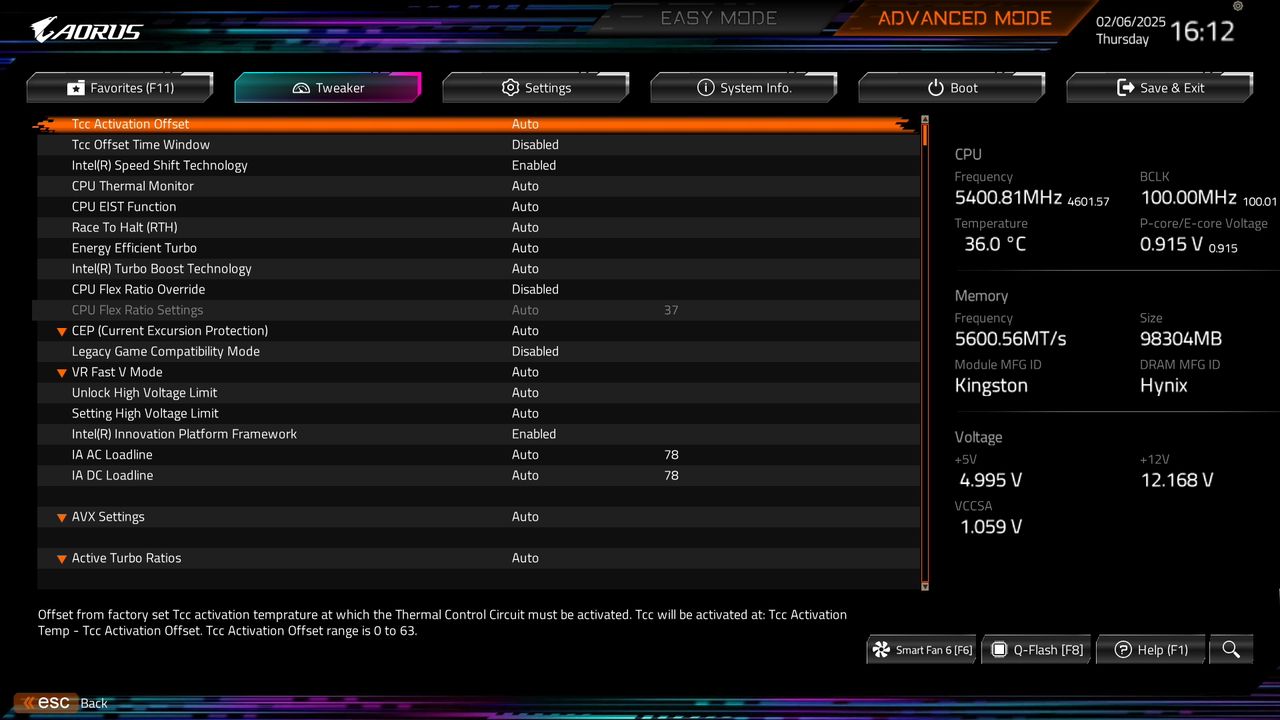The width and height of the screenshot is (1280, 720).
Task: Click memory frequency 5600.56MT/s reading
Action: (1010, 339)
